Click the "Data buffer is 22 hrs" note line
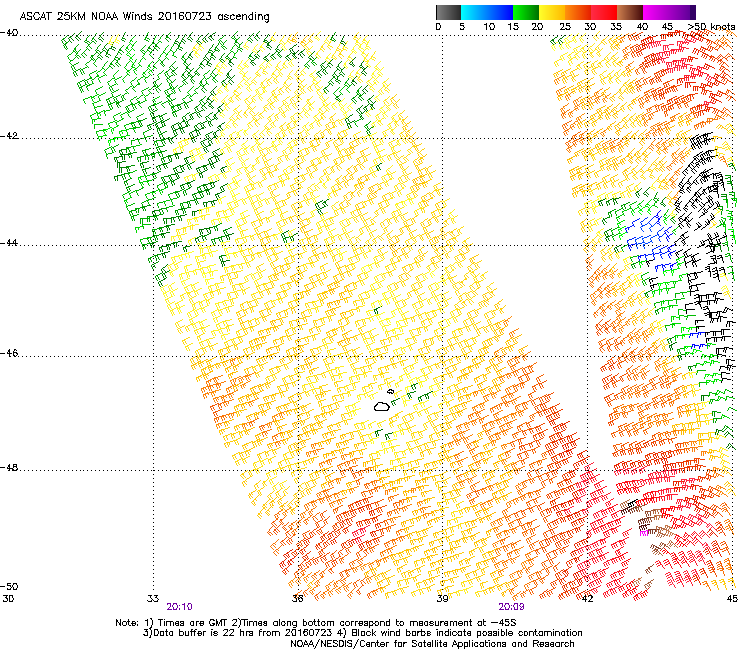This screenshot has width=740, height=650. pos(362,633)
